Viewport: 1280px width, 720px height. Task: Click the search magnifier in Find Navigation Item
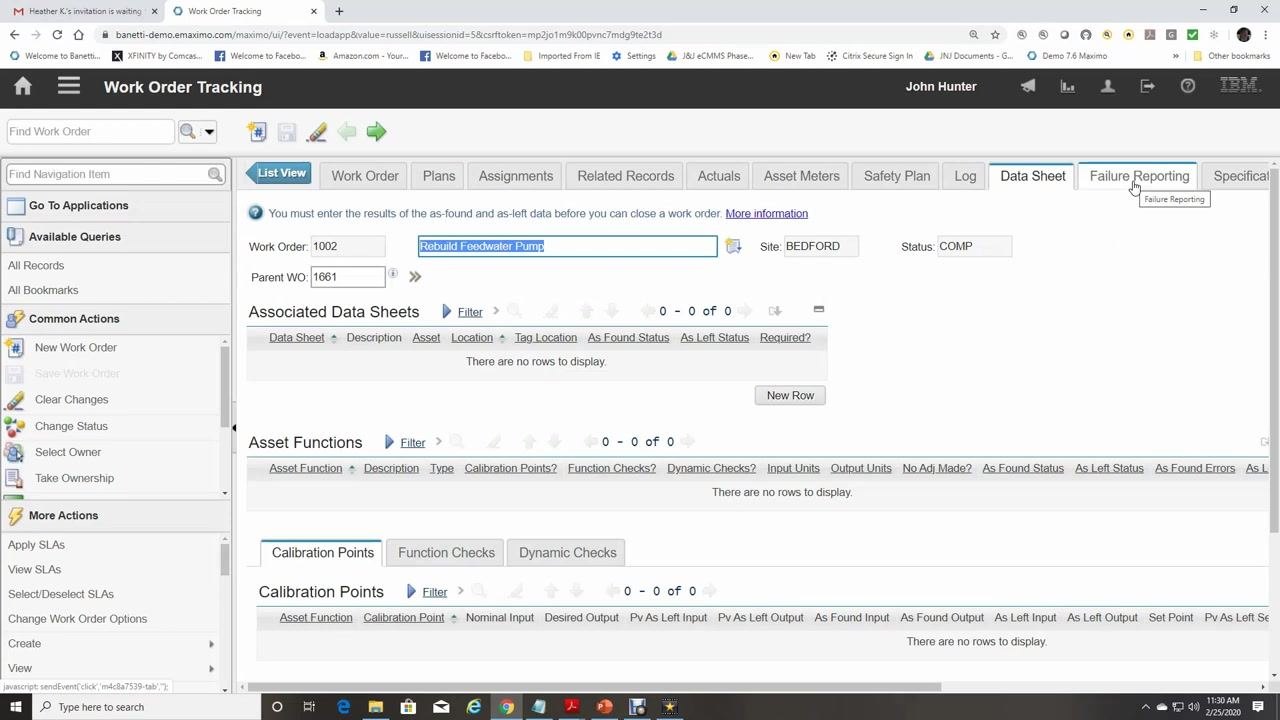click(215, 174)
